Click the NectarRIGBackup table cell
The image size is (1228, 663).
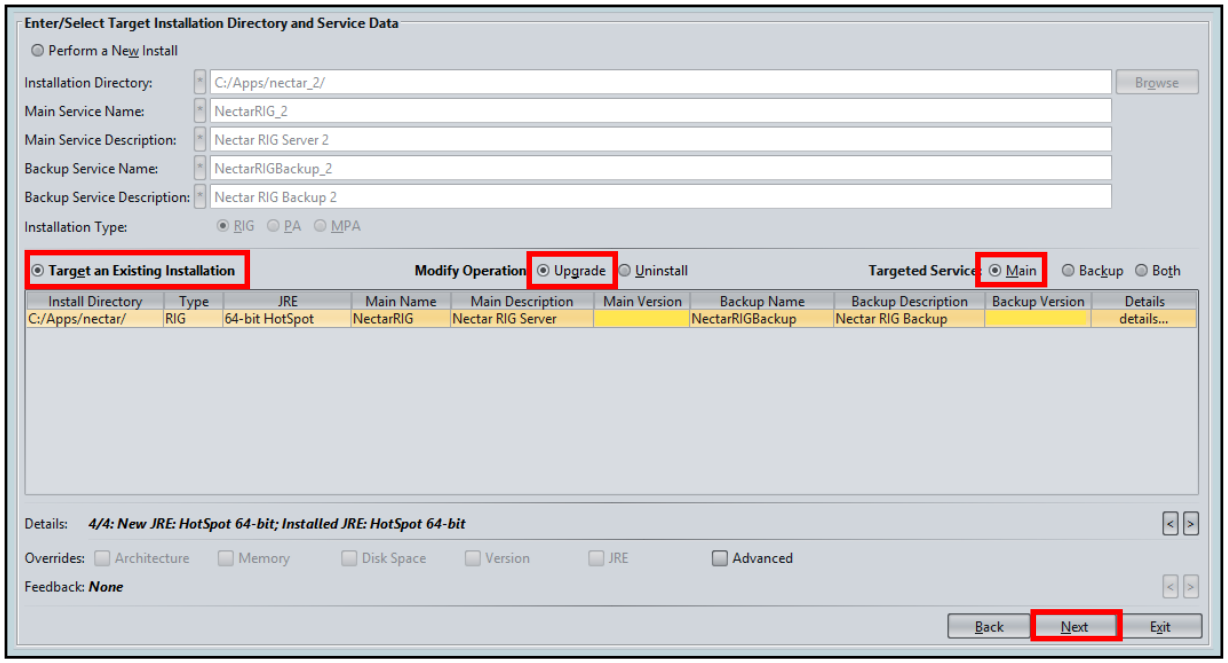coord(762,319)
